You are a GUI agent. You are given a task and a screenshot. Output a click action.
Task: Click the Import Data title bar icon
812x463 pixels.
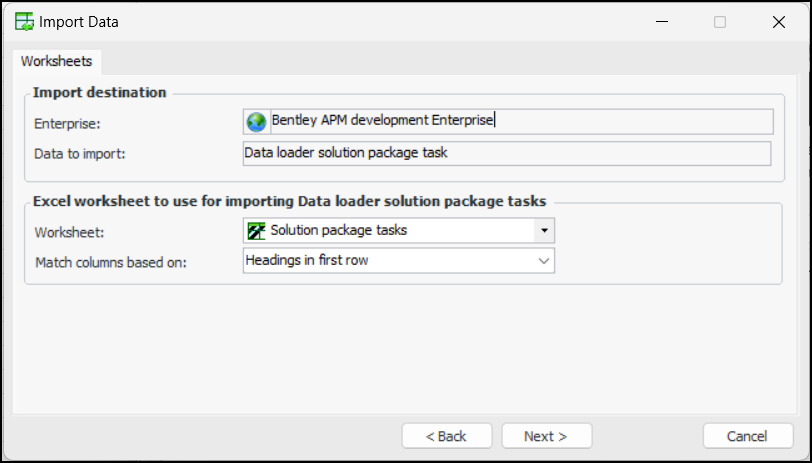[x=22, y=22]
